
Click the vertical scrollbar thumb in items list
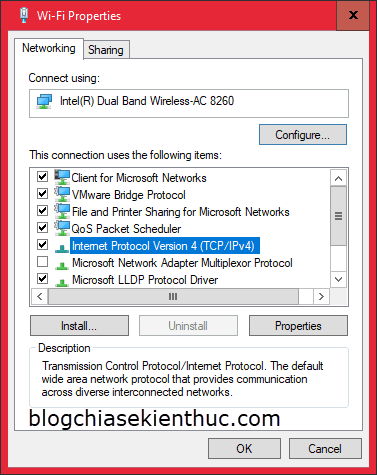[x=338, y=216]
